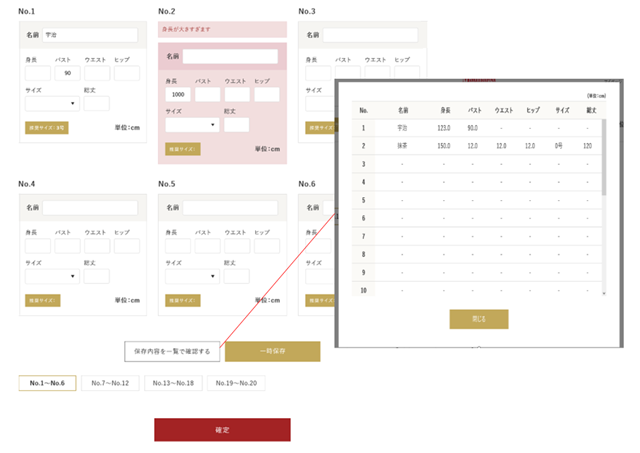Screen dimensions: 640x453
Task: Click the 名前 field in card No.5
Action: [x=229, y=208]
